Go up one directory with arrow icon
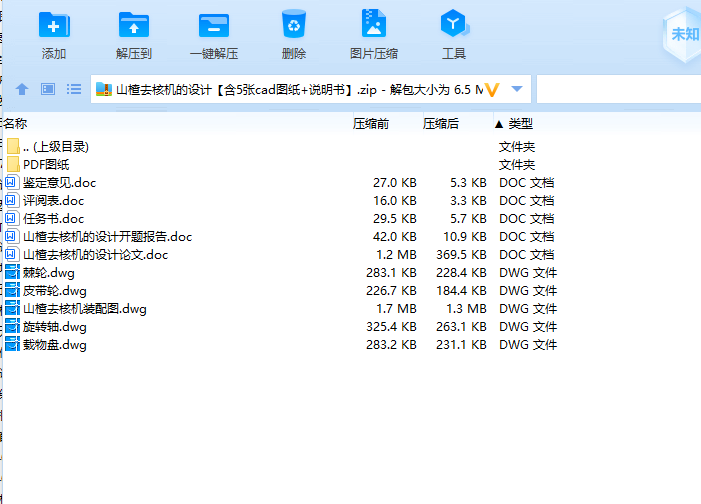 (22, 89)
